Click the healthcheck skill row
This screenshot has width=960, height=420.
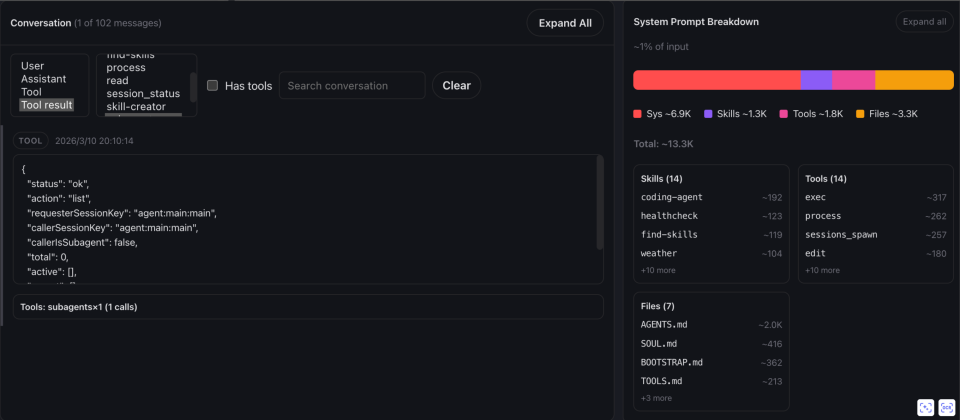coord(711,216)
